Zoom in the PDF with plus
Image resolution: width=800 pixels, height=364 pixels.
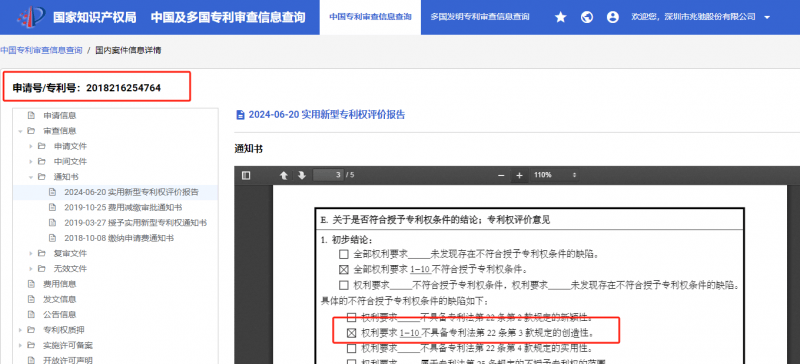[519, 176]
